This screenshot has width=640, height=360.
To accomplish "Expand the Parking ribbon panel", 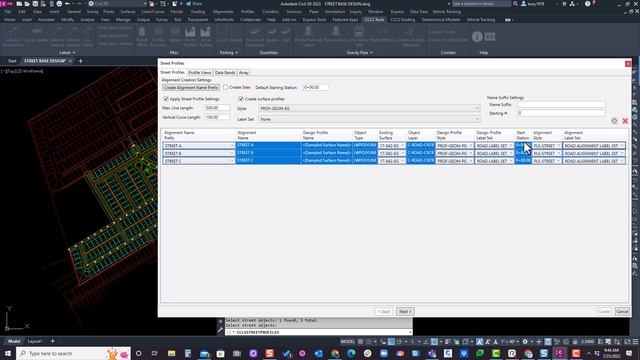I will click(x=229, y=53).
